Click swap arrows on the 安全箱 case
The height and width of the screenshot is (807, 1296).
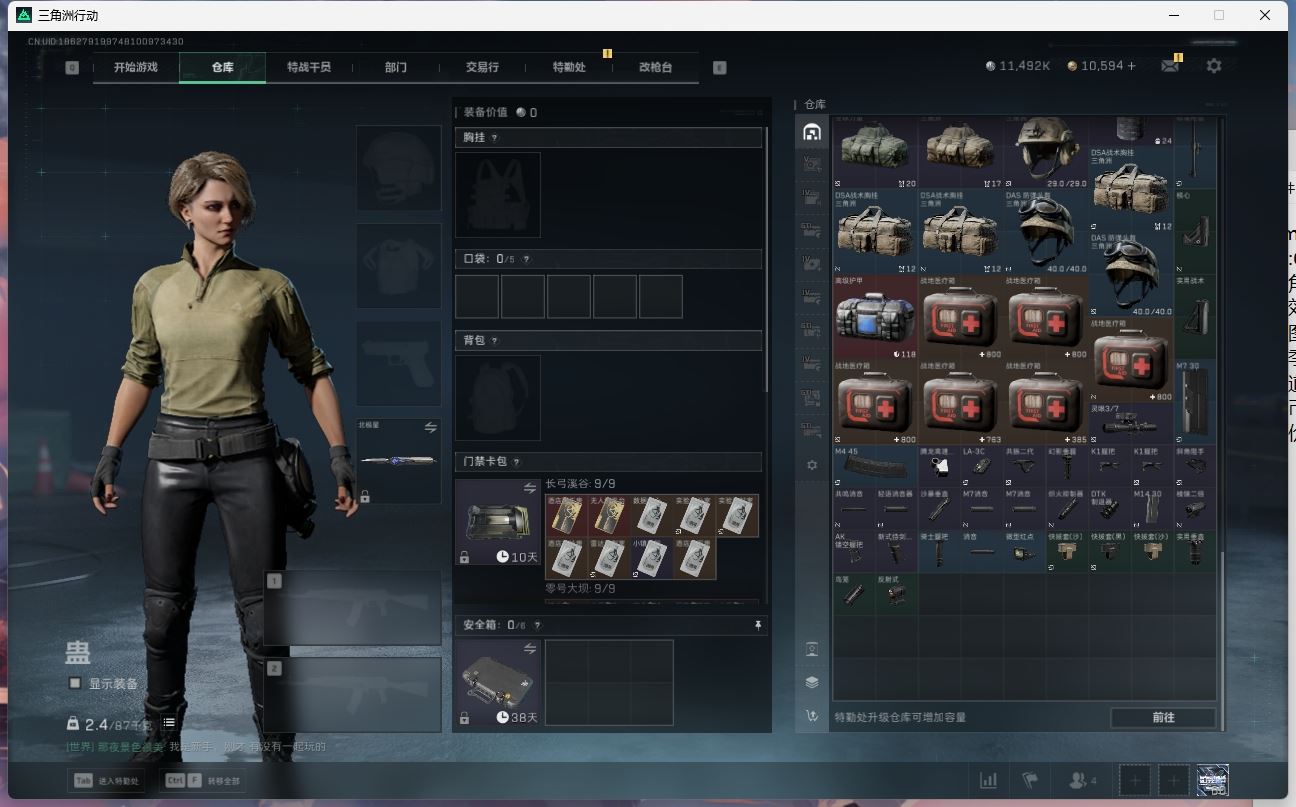click(x=530, y=649)
